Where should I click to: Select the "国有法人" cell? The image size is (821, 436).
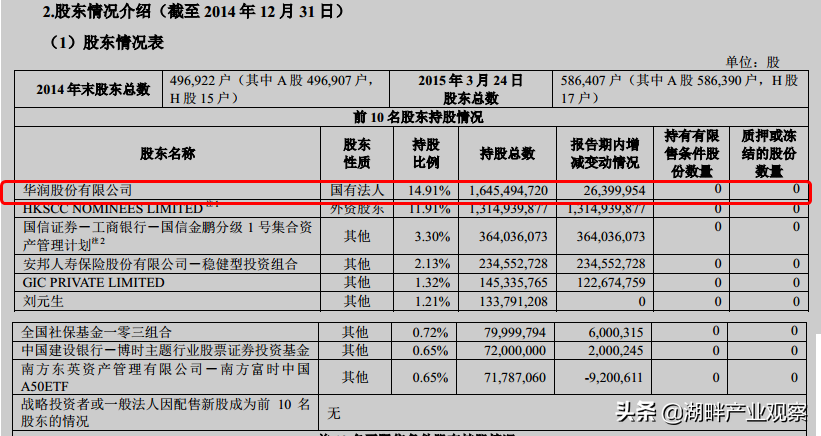pos(357,190)
